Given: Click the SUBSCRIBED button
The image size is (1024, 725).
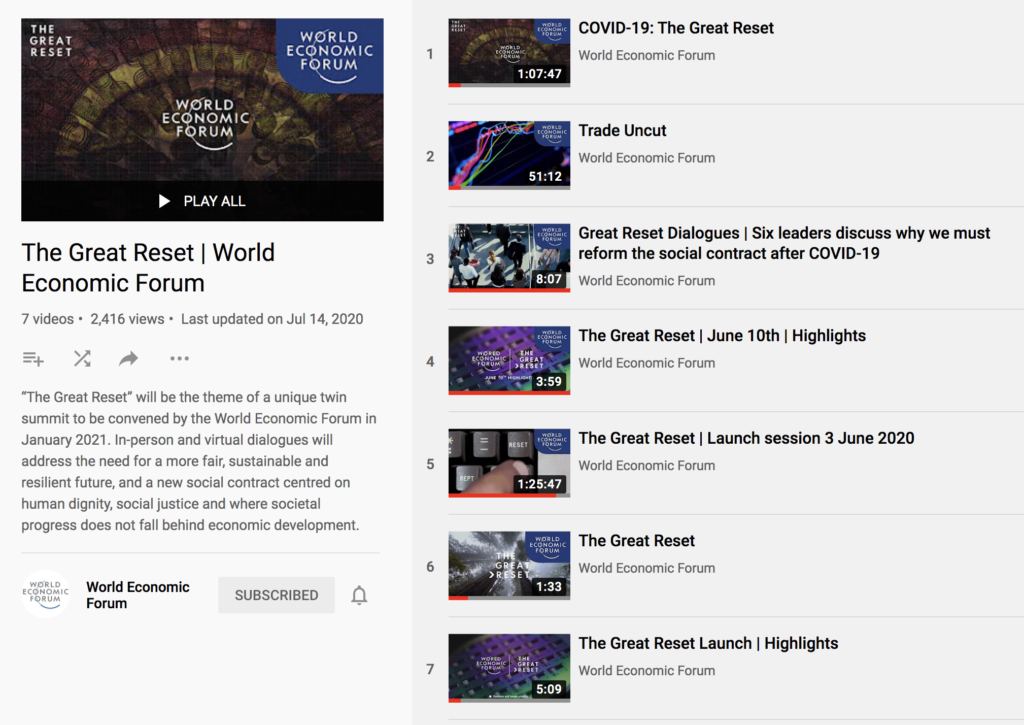Looking at the screenshot, I should click(276, 595).
